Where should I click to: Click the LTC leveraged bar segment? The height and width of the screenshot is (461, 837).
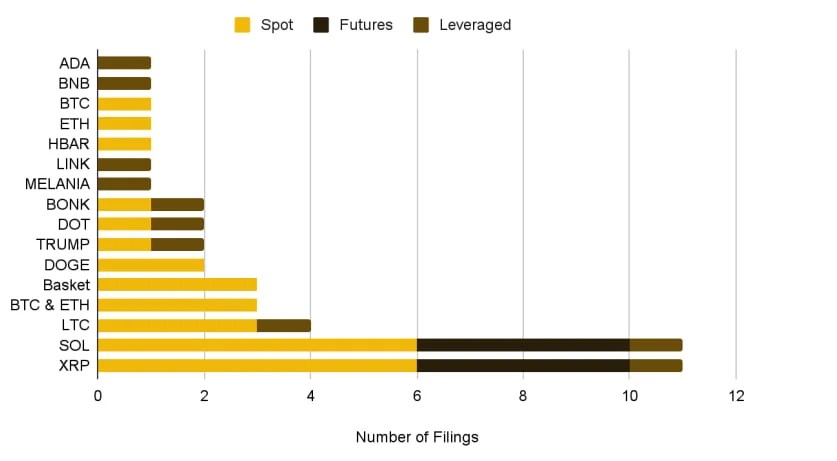click(x=284, y=325)
